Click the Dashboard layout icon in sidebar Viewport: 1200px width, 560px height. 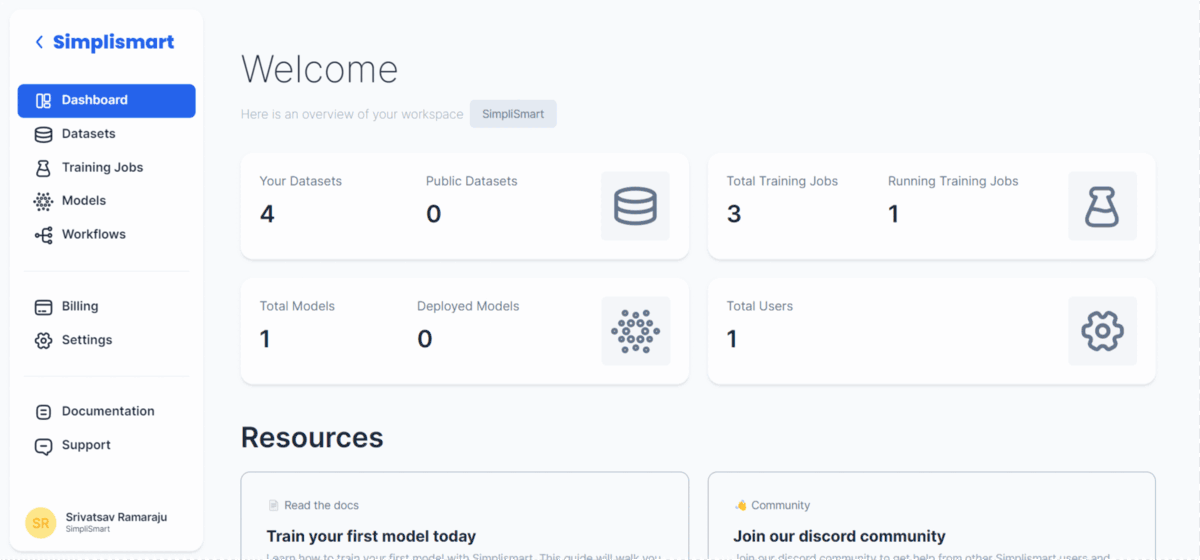coord(43,100)
